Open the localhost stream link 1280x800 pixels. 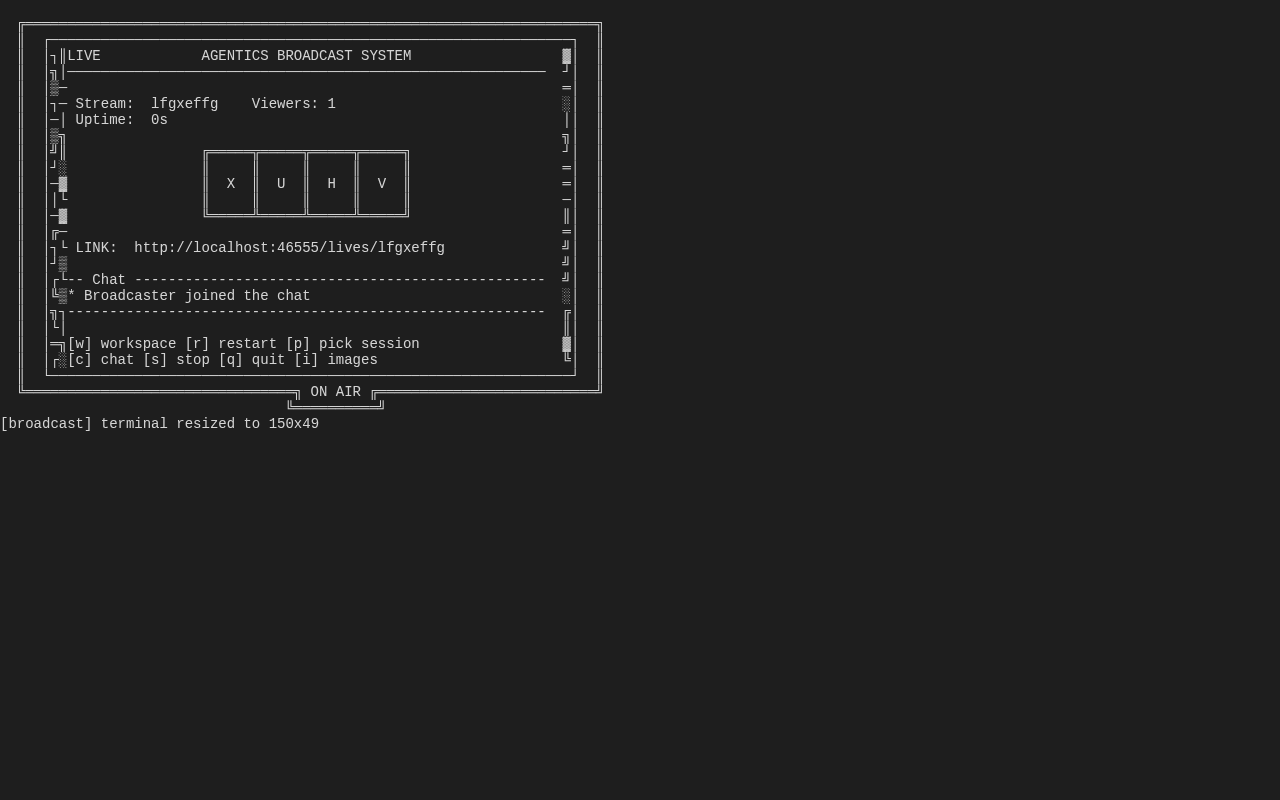pos(289,248)
